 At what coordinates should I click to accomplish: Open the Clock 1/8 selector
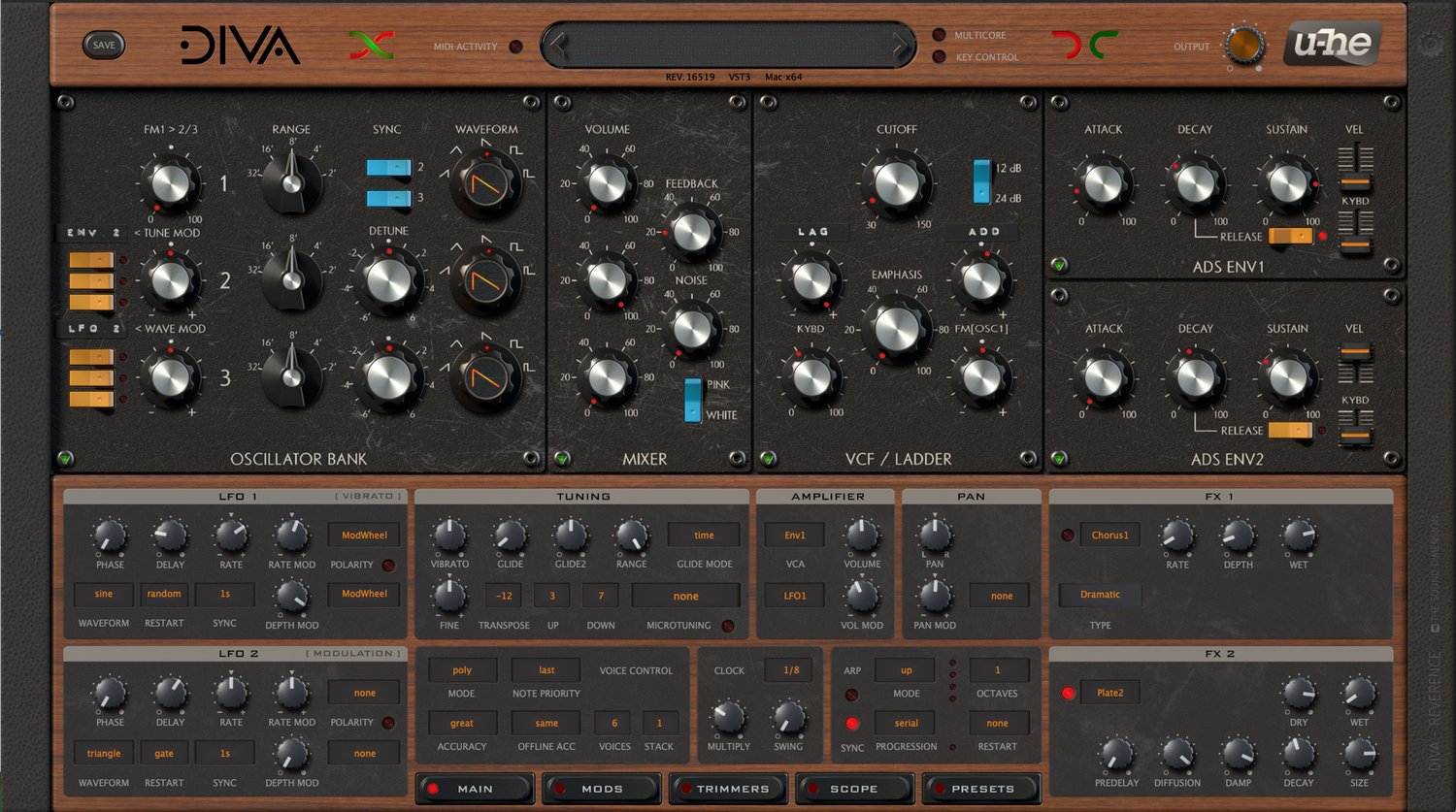coord(791,669)
